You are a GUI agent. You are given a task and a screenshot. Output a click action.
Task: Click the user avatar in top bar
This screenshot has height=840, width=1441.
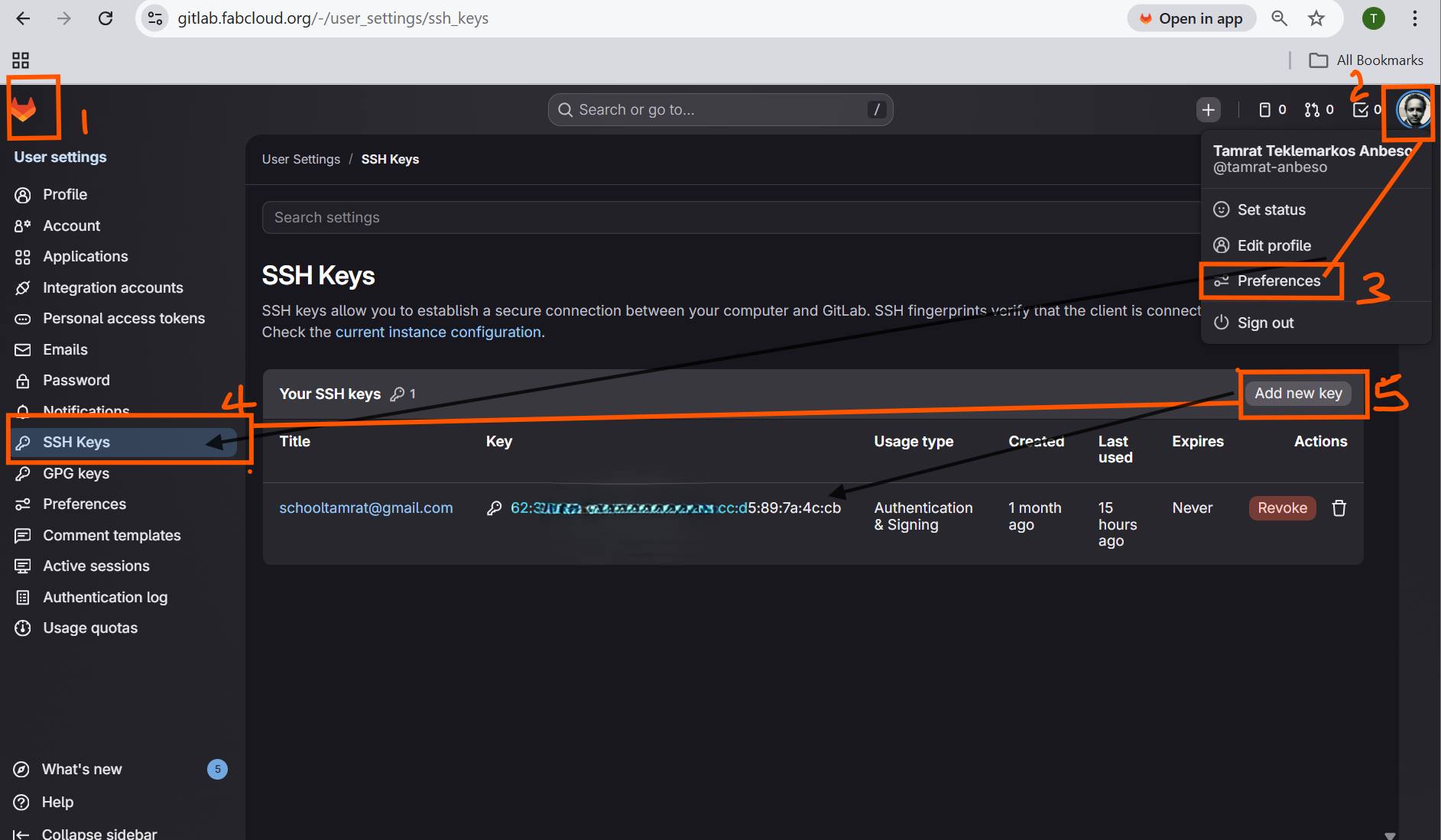[1413, 110]
